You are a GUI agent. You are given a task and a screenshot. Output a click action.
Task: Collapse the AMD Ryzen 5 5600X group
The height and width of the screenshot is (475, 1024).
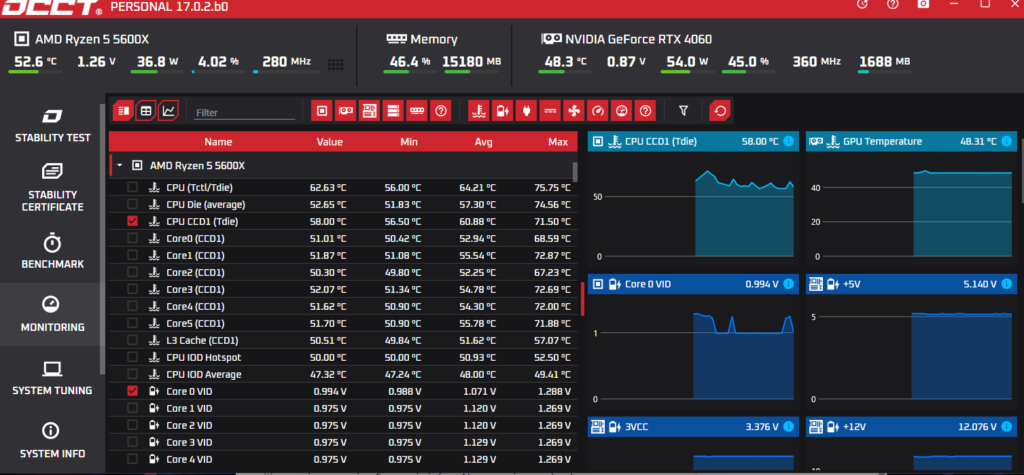120,165
